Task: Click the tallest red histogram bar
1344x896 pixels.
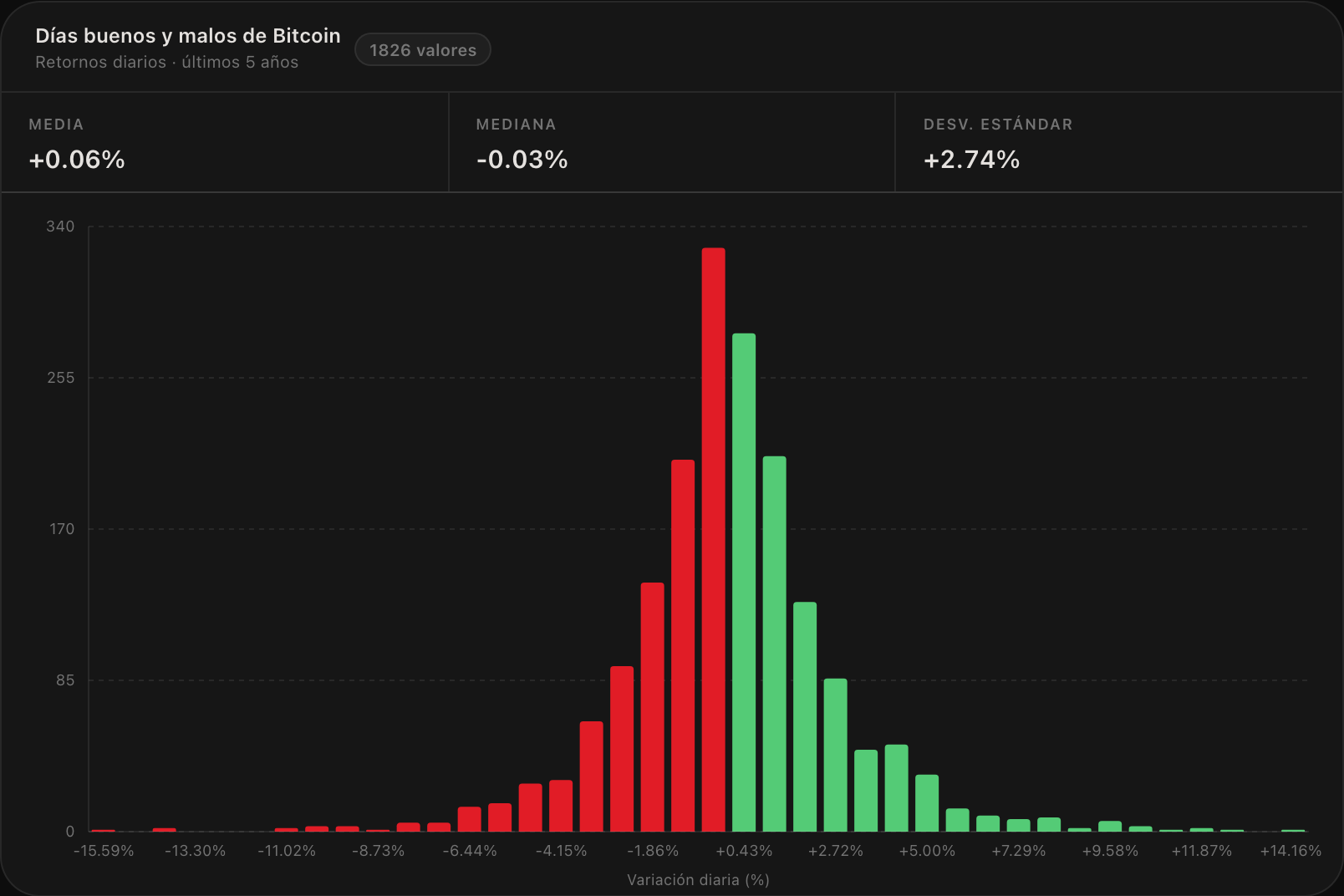Action: [x=714, y=539]
